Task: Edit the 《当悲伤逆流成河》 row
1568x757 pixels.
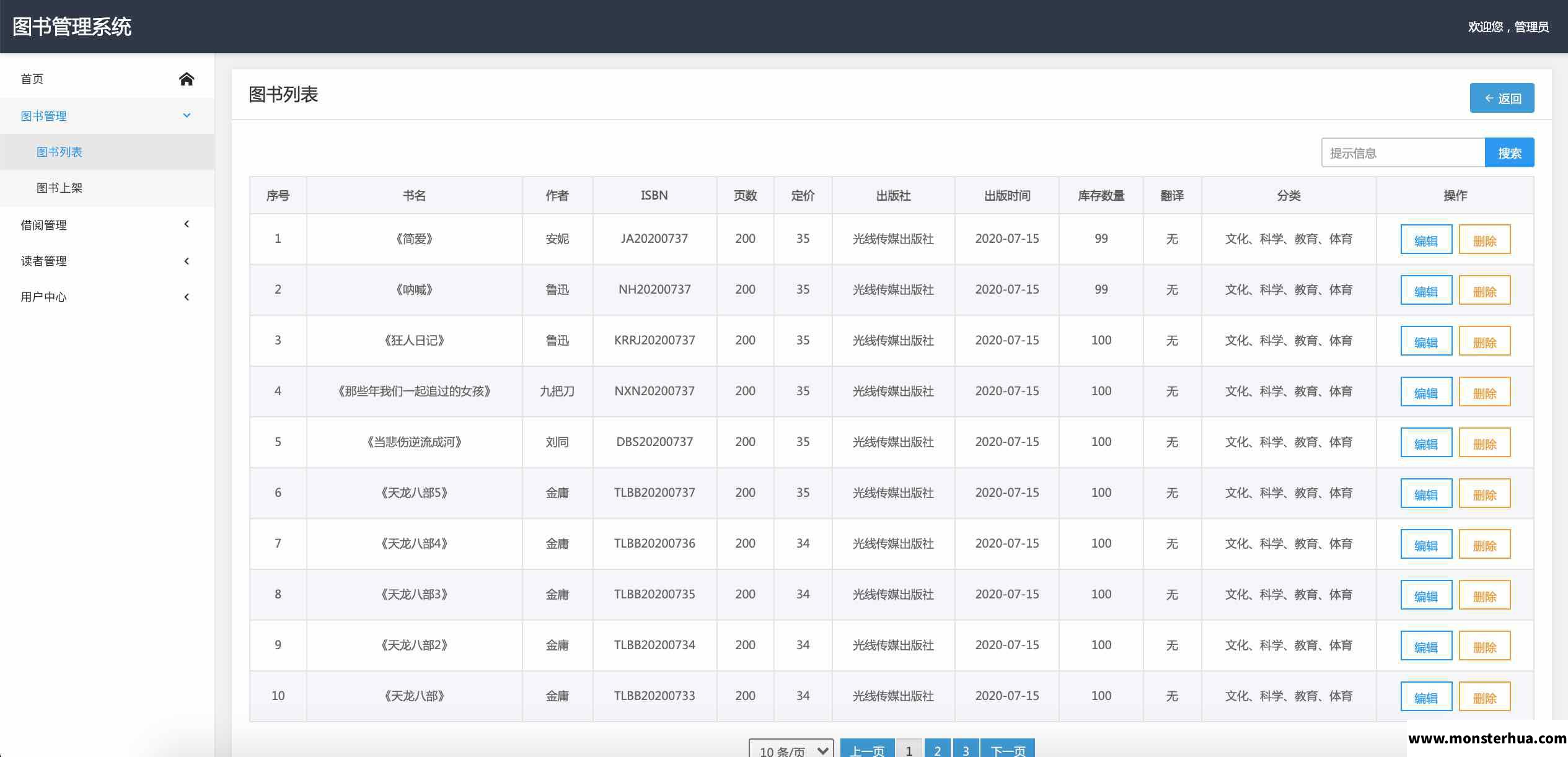Action: 1426,442
